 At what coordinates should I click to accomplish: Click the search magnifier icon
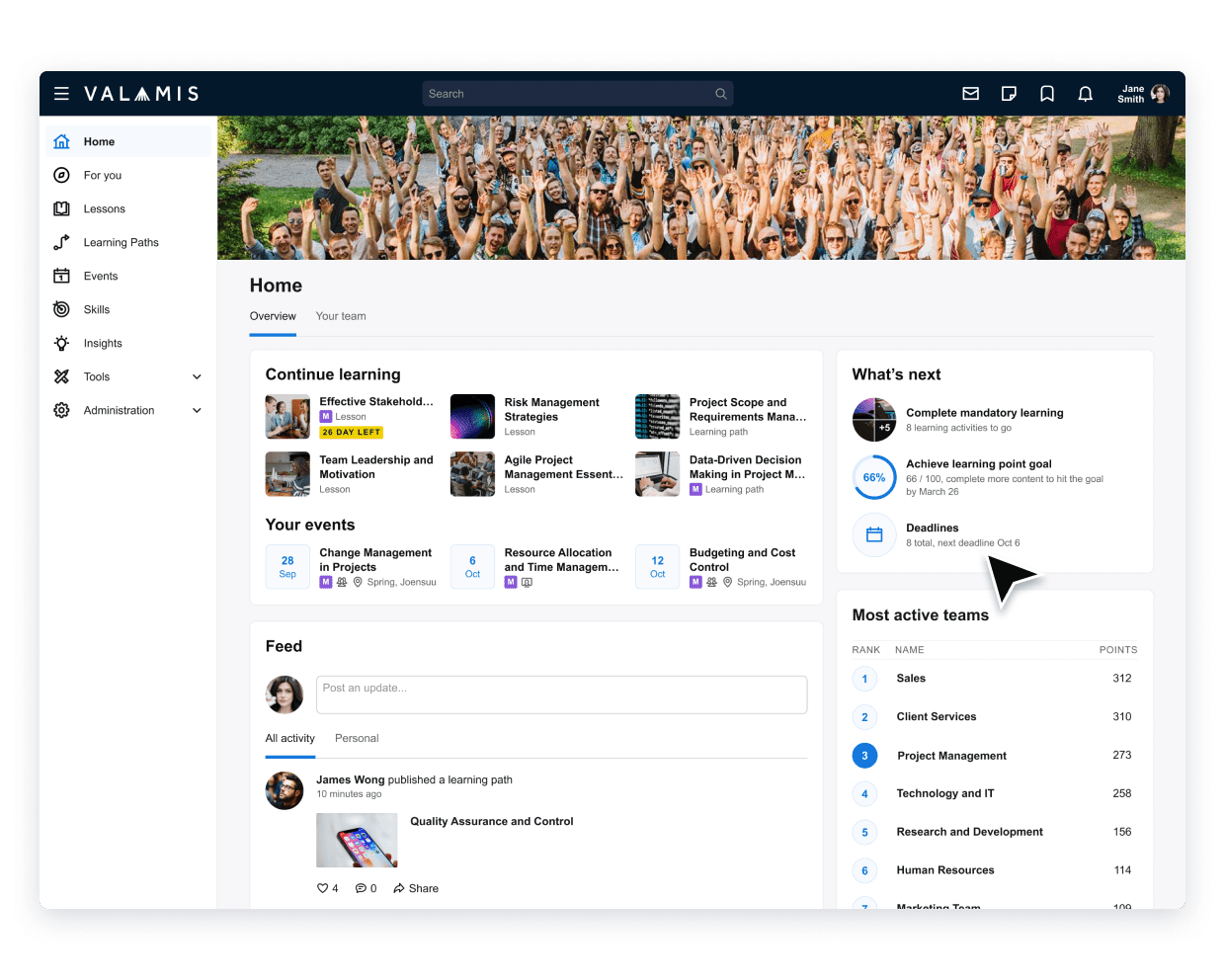(721, 94)
